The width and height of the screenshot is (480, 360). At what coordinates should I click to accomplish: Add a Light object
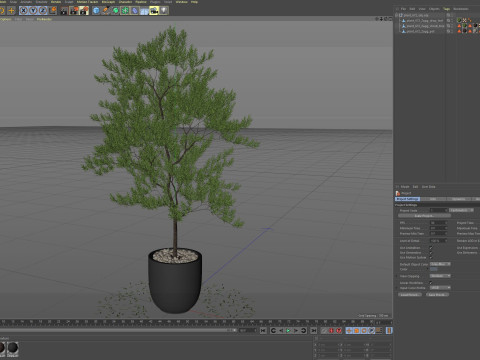coord(164,11)
